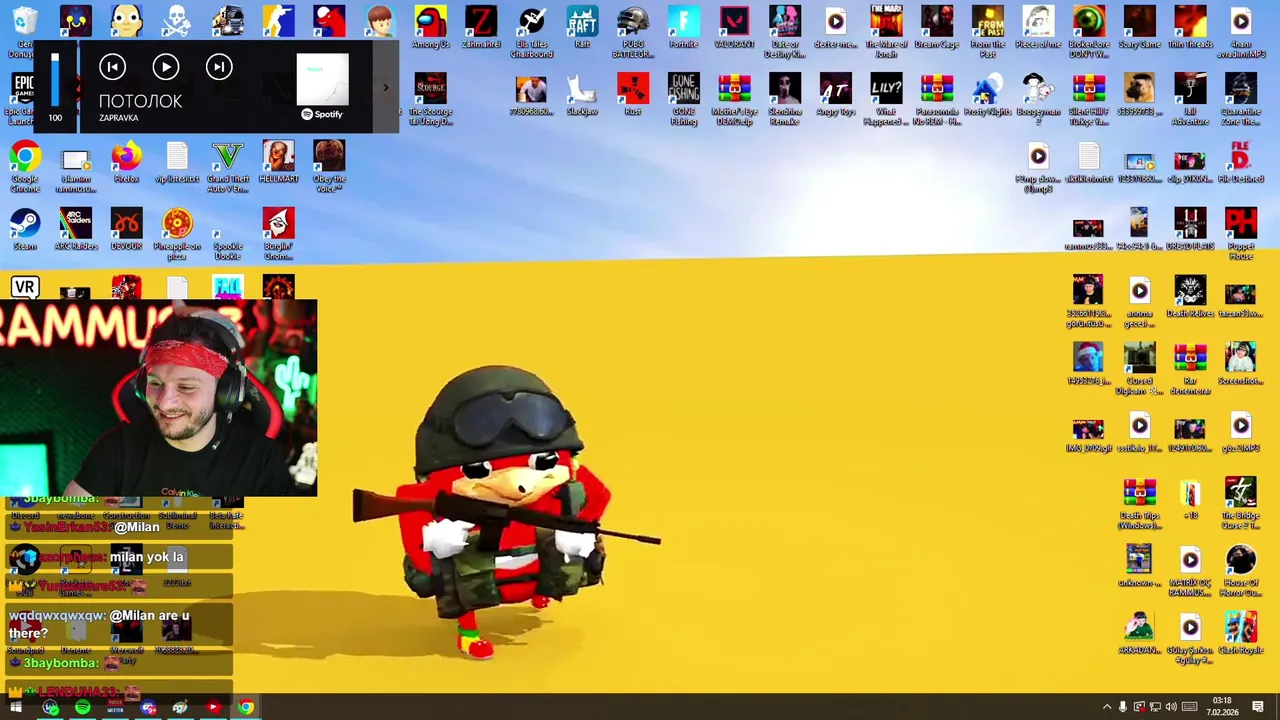
Task: Open ARC Raiders shortcut
Action: 76,229
